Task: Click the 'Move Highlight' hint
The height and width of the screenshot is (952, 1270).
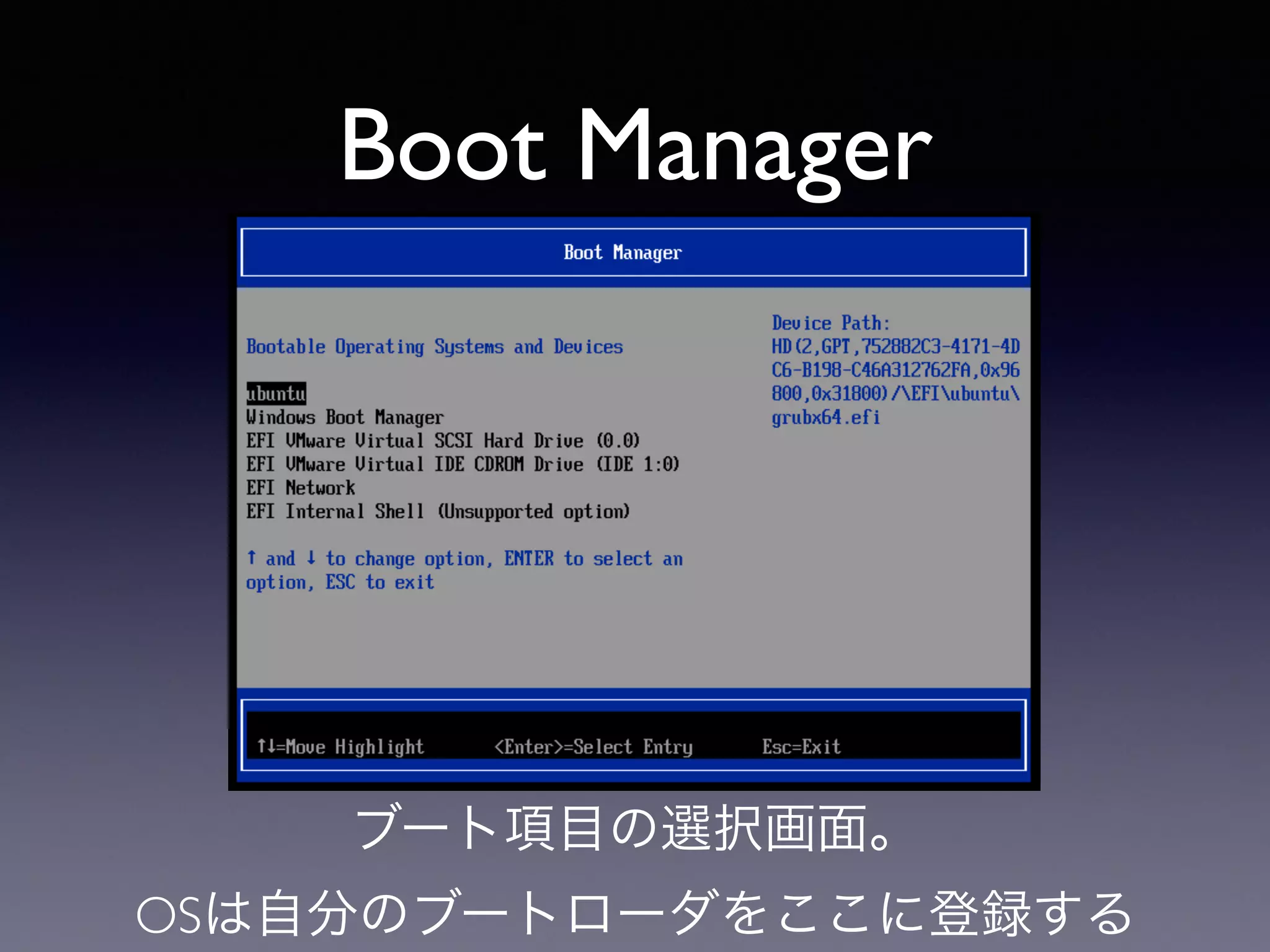Action: pyautogui.click(x=340, y=747)
